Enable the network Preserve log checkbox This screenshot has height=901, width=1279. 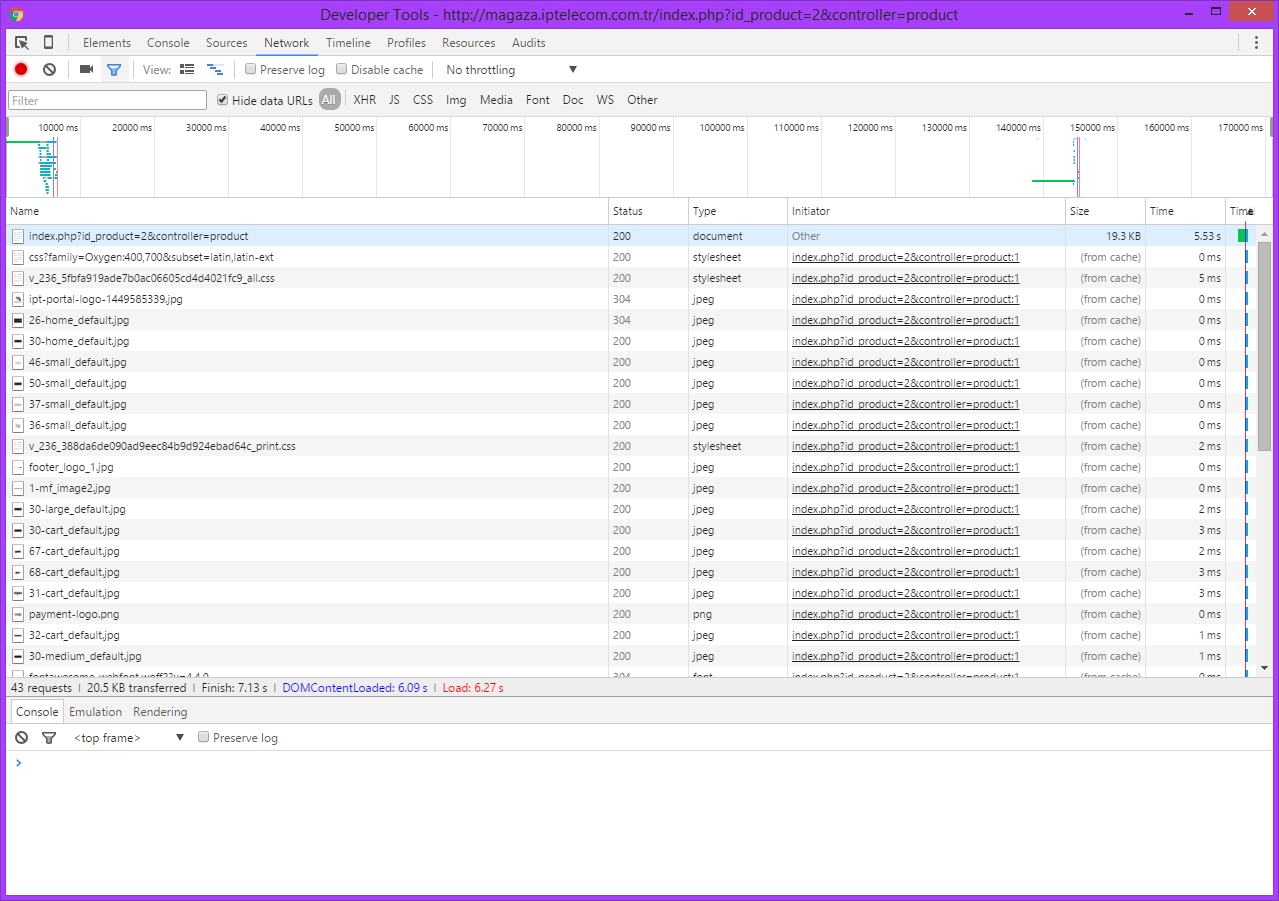coord(251,70)
